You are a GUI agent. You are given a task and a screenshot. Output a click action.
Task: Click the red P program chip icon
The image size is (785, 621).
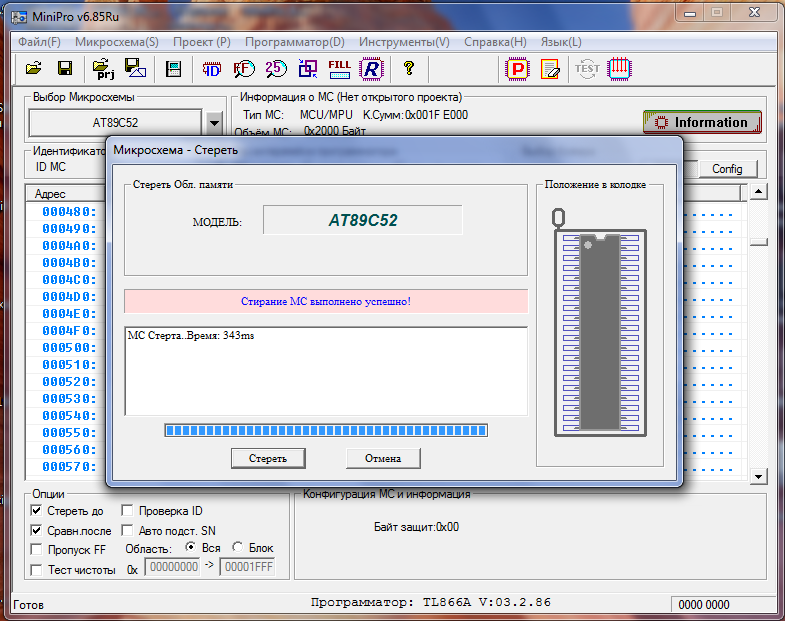(x=517, y=69)
